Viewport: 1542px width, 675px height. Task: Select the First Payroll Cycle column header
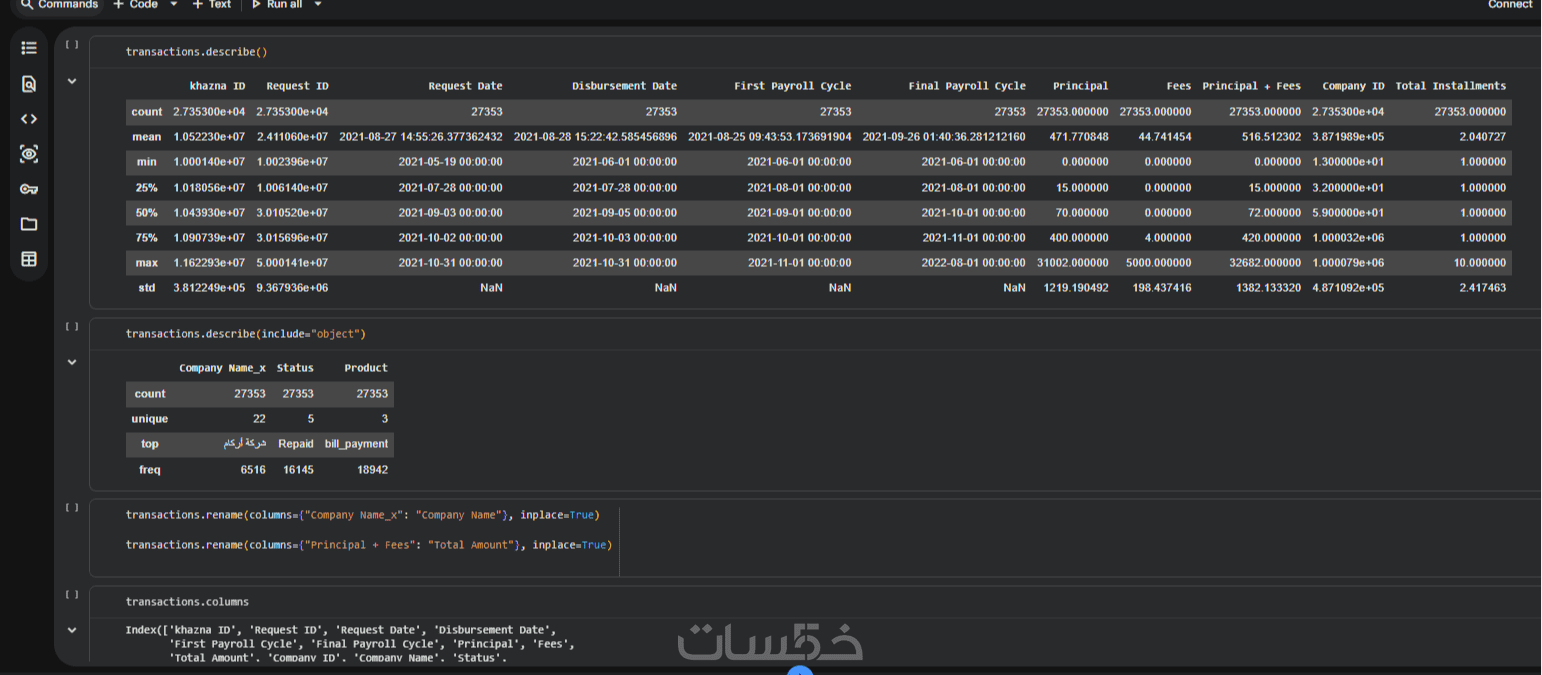pos(793,86)
